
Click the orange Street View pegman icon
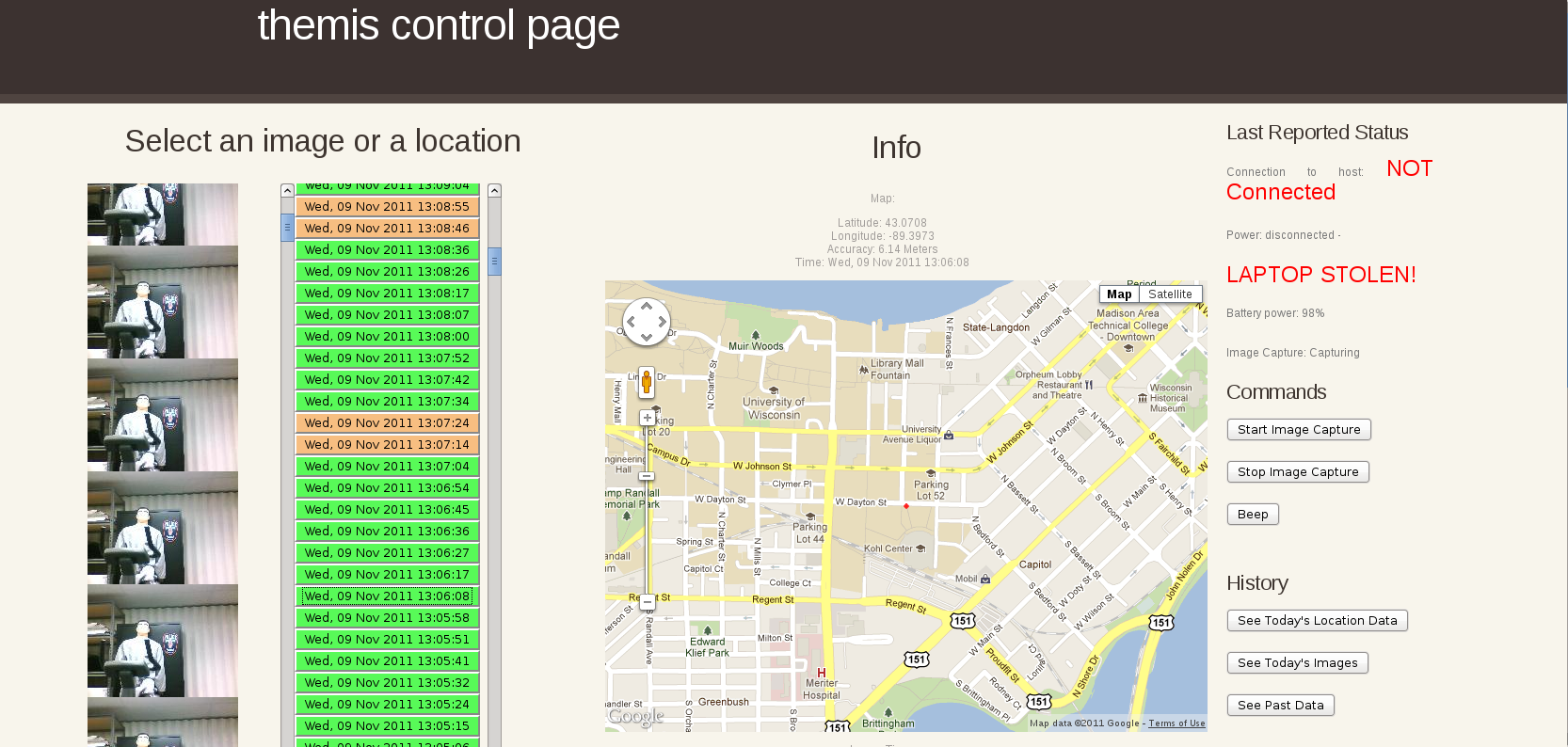click(647, 382)
